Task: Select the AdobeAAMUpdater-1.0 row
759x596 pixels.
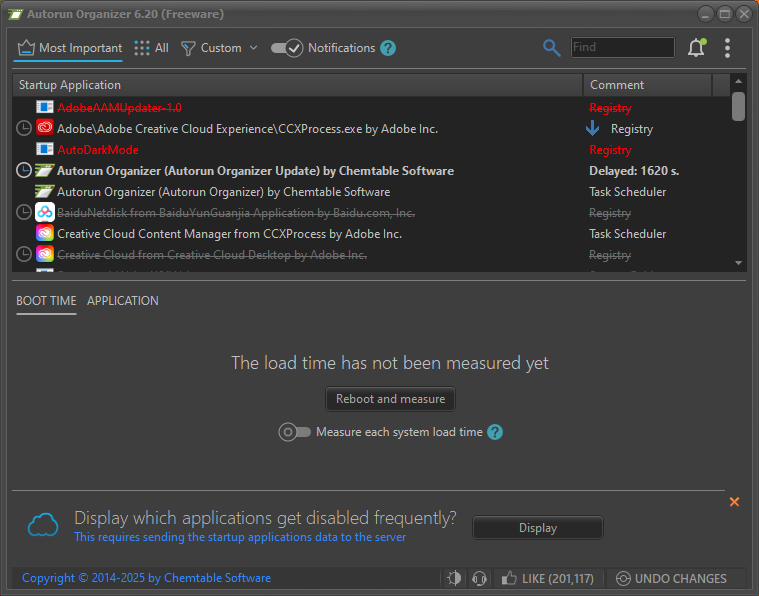Action: 372,107
